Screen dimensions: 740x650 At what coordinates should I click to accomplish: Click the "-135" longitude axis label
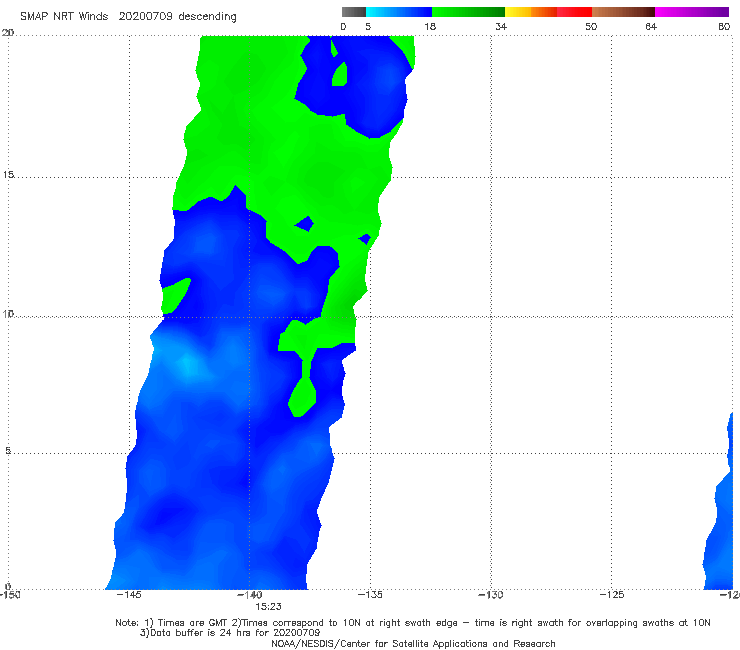(370, 595)
